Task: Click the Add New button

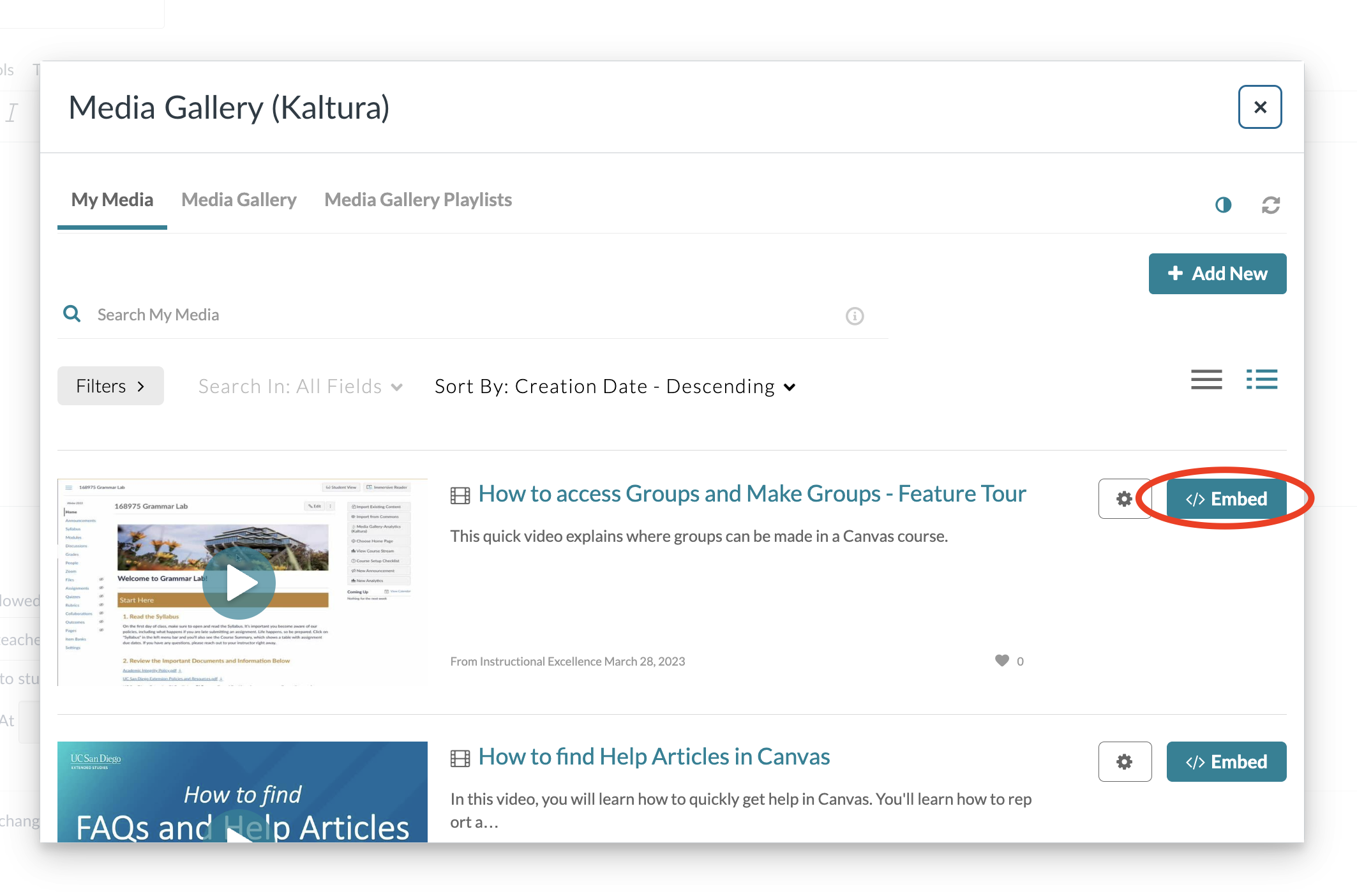Action: 1217,274
